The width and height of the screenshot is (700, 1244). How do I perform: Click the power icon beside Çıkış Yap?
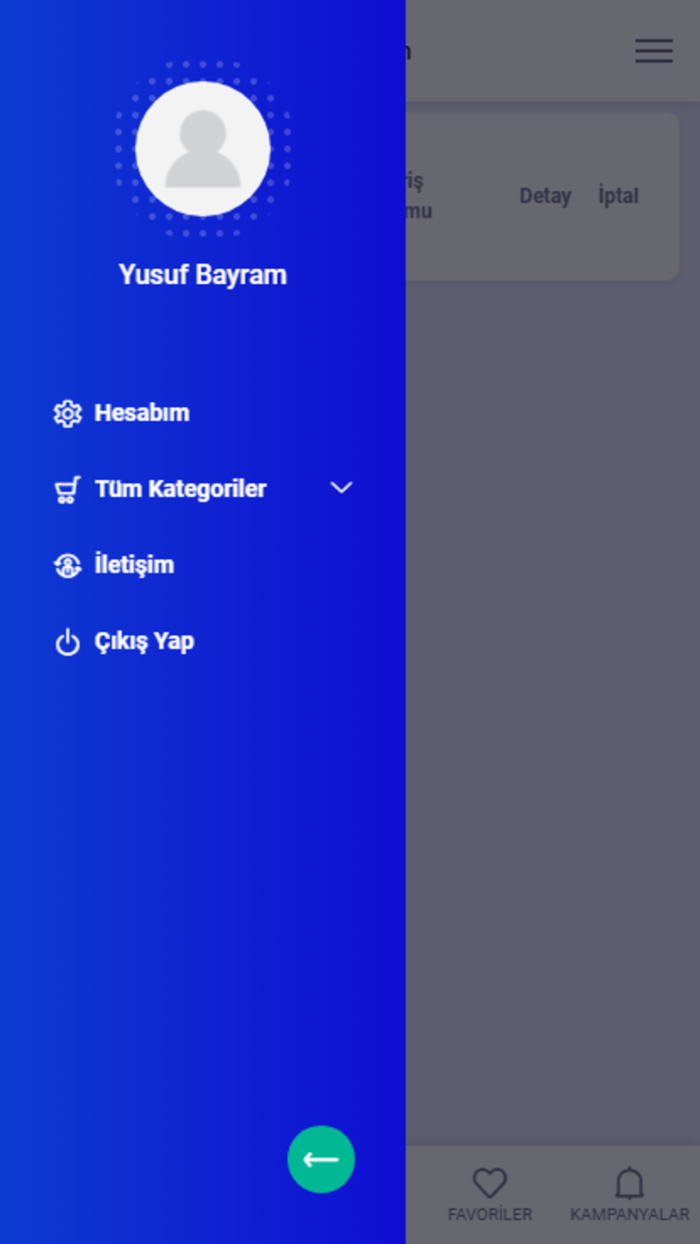coord(67,642)
